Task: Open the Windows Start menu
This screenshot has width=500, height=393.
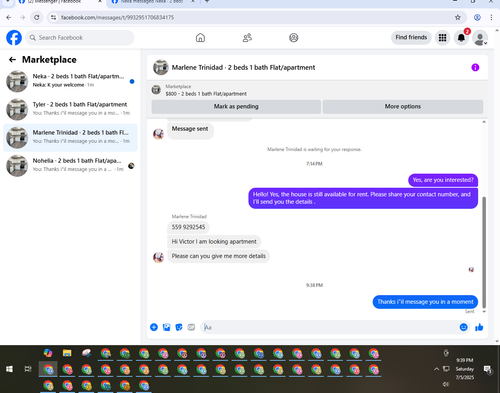Action: (x=9, y=369)
